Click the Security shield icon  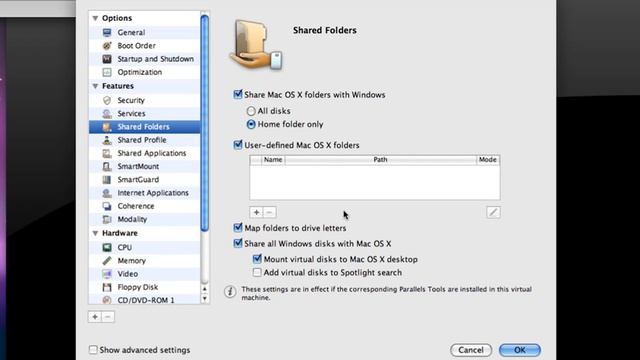pyautogui.click(x=107, y=100)
